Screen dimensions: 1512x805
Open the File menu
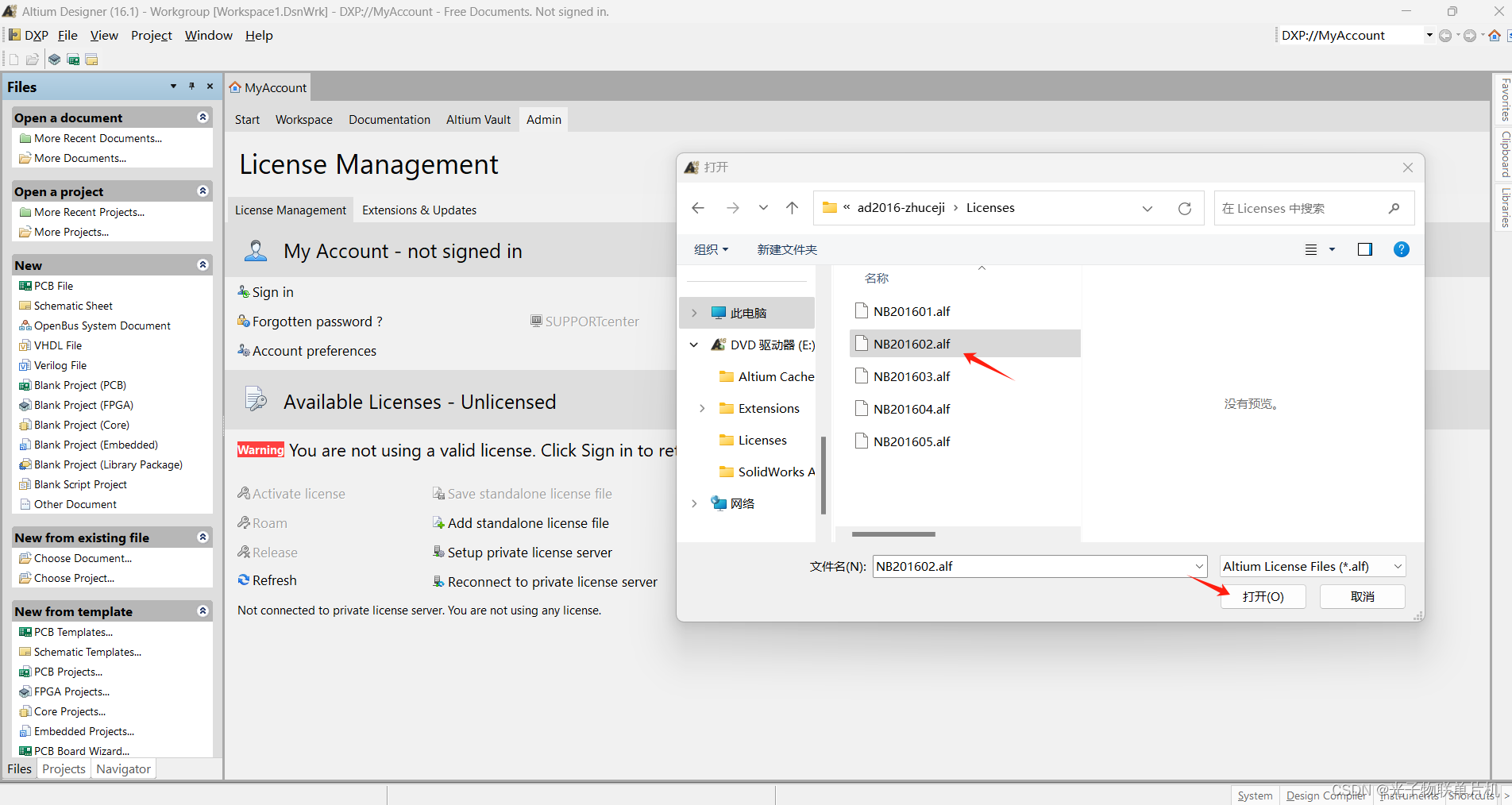coord(67,36)
